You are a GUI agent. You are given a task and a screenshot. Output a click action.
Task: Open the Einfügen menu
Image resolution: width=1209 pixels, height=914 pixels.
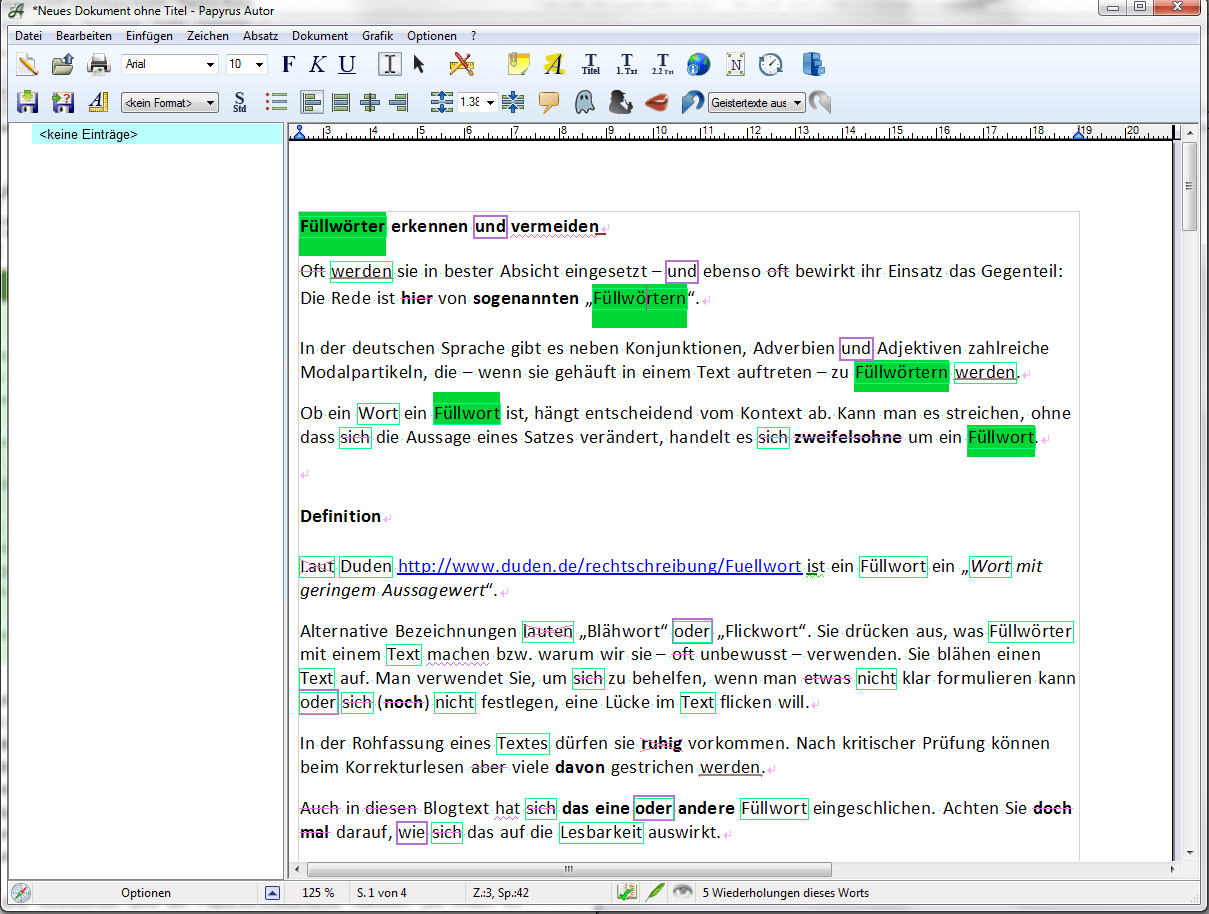point(149,36)
